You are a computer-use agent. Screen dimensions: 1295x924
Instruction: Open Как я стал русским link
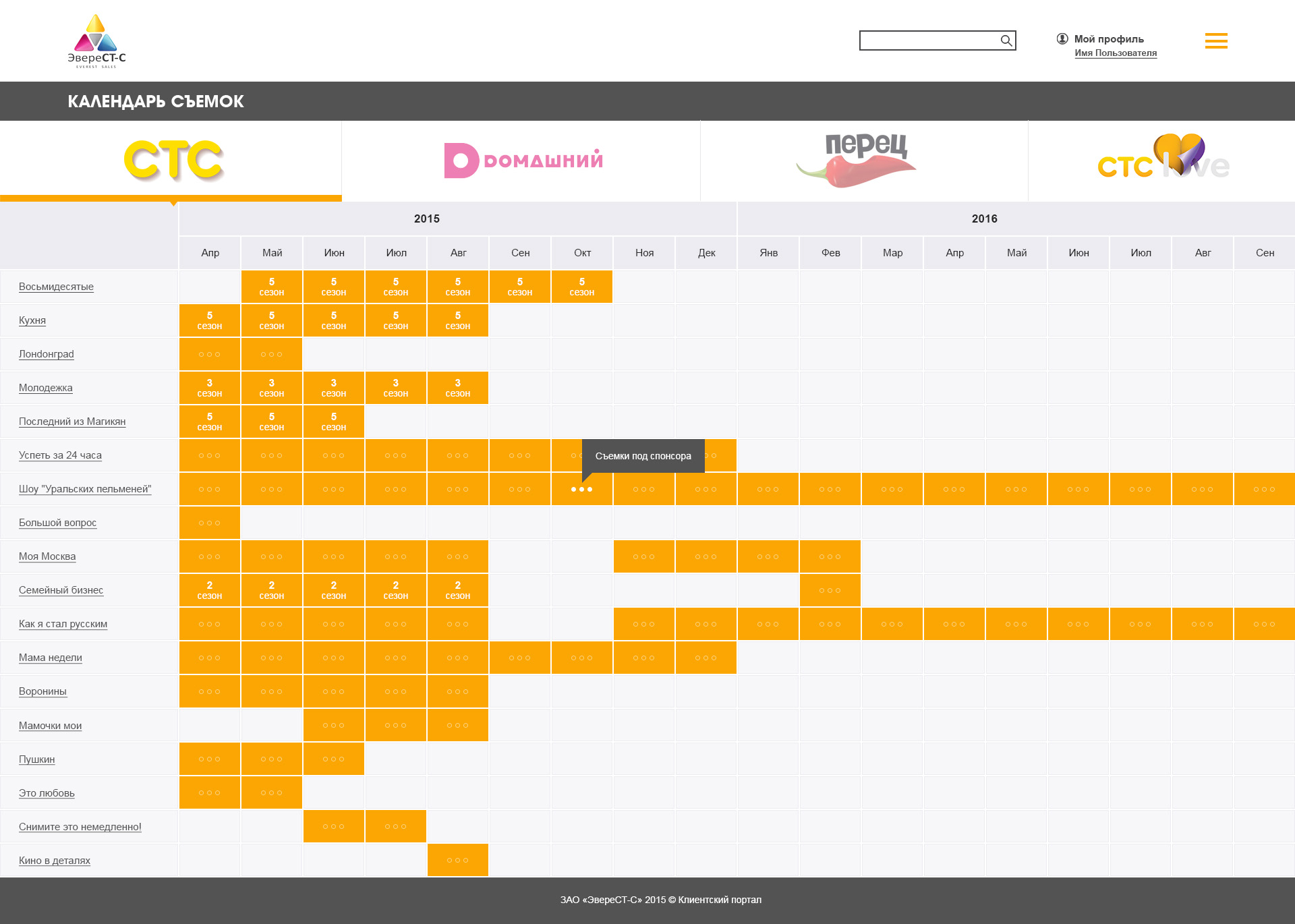click(x=63, y=624)
